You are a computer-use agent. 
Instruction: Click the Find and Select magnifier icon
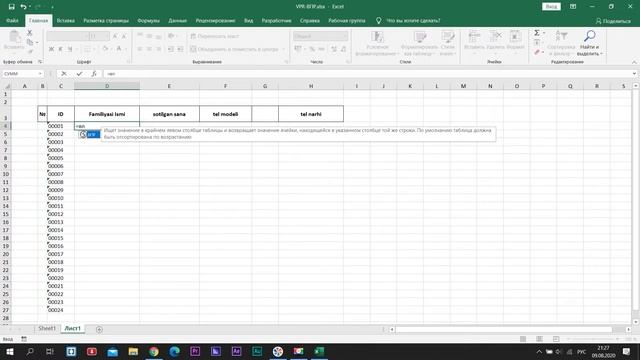[589, 36]
